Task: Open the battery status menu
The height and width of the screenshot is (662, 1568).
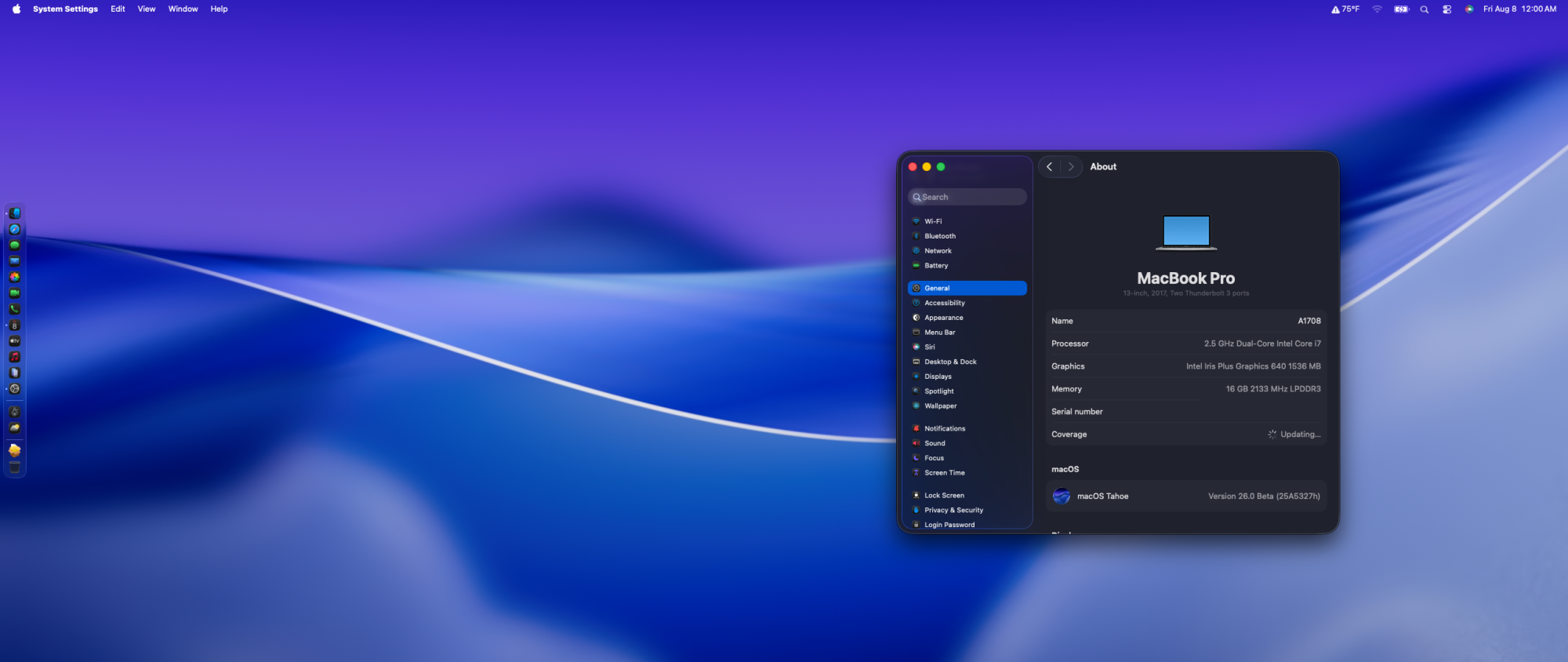Action: [1401, 9]
